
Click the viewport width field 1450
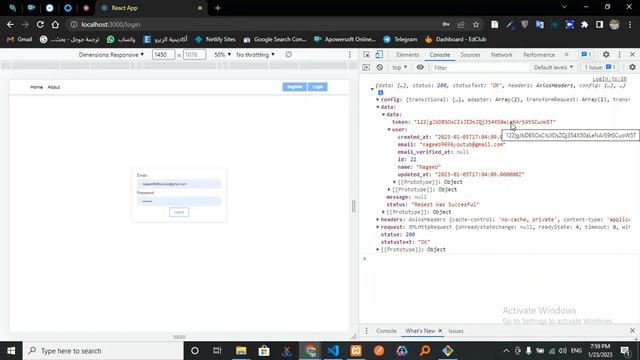[x=163, y=55]
